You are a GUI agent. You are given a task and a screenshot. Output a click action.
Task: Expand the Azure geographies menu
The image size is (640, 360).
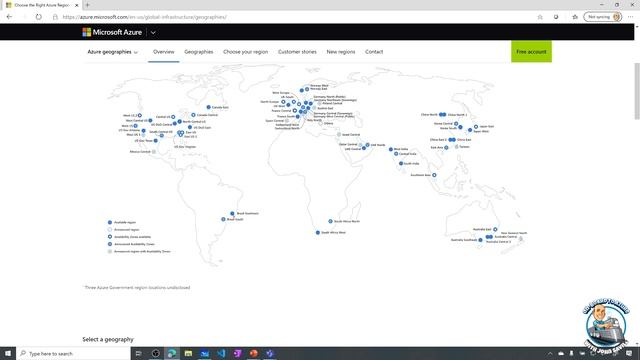tap(113, 52)
